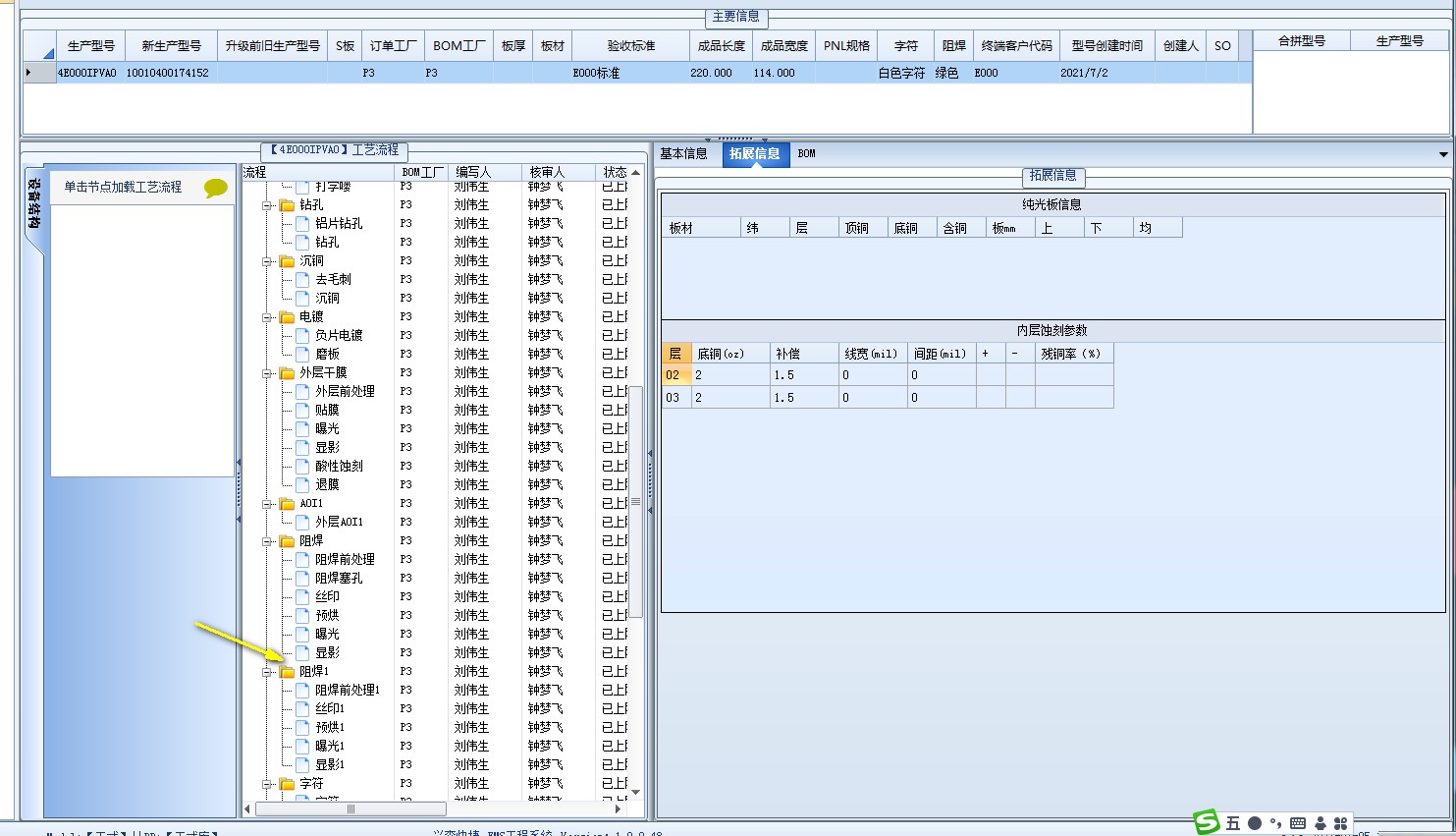The width and height of the screenshot is (1456, 836).
Task: Select layer 03 row in 内层蚀刻参数
Action: click(888, 398)
